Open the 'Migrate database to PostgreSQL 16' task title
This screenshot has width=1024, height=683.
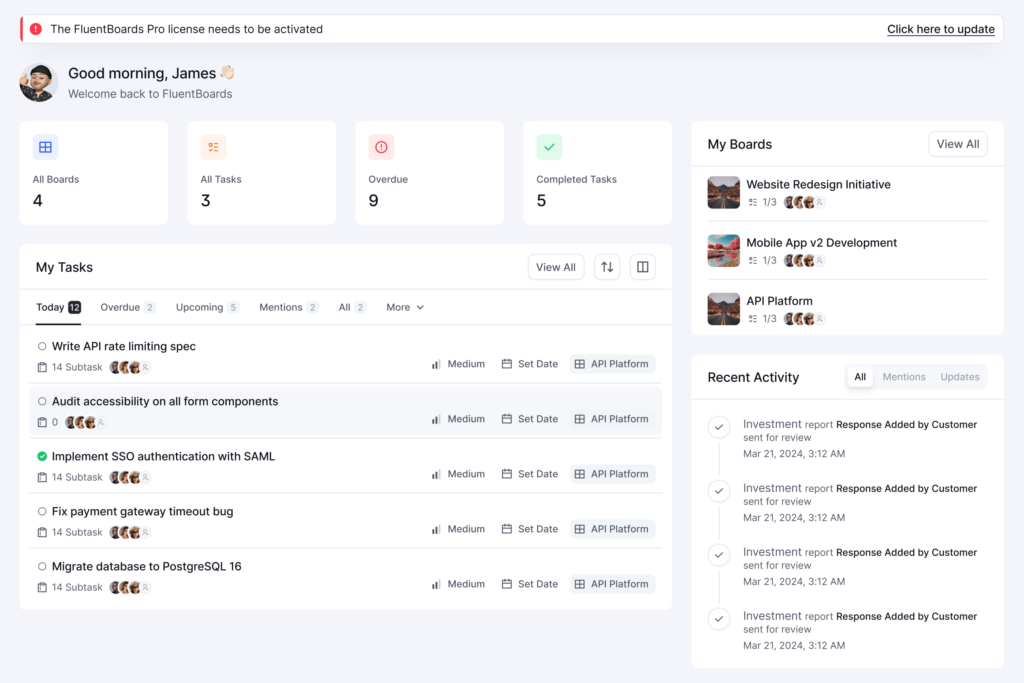(146, 566)
